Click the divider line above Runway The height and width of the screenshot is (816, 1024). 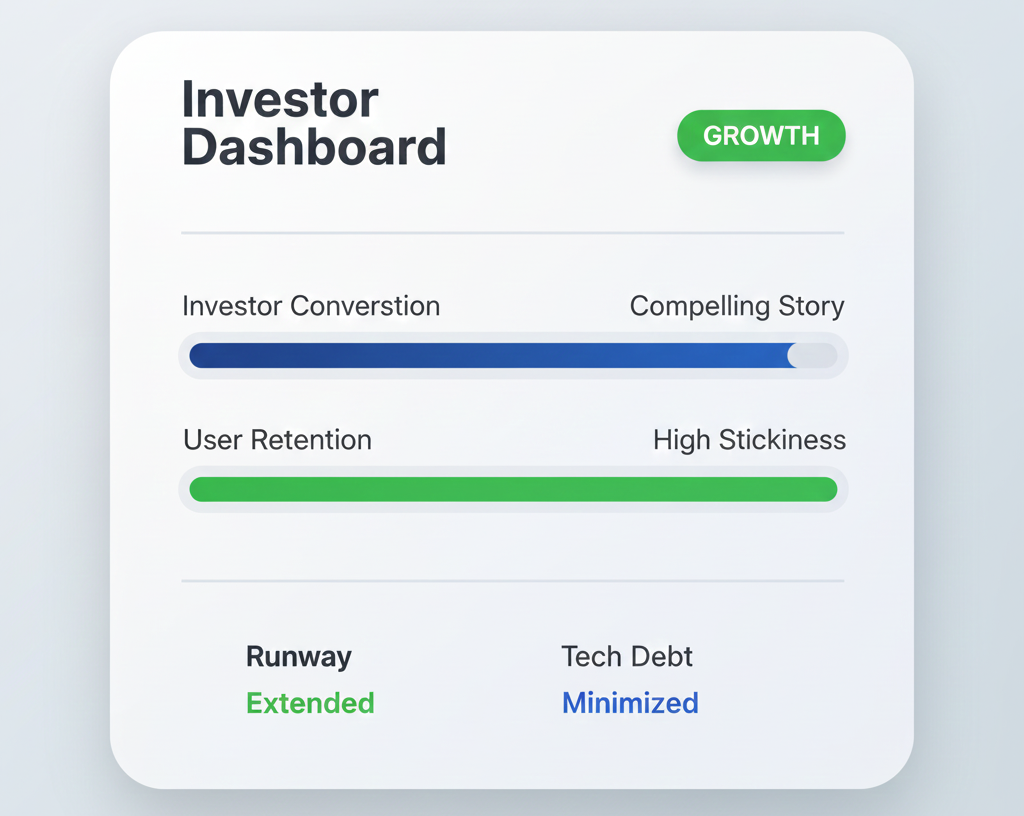pyautogui.click(x=512, y=580)
